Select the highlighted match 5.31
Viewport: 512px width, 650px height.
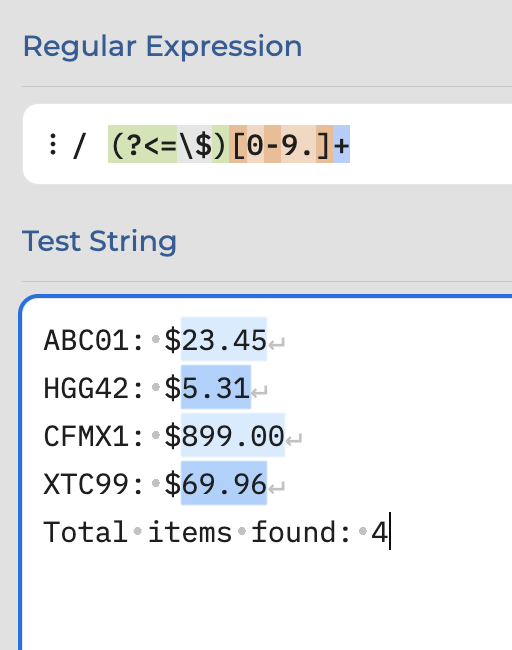(x=216, y=387)
